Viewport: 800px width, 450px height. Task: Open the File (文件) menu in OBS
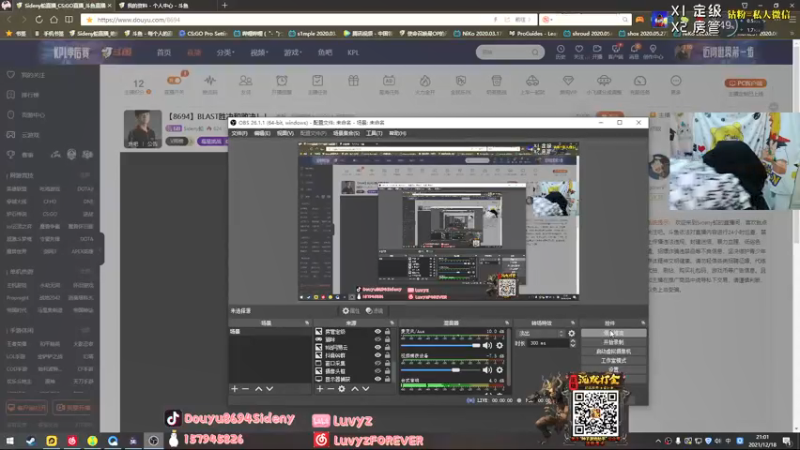239,133
